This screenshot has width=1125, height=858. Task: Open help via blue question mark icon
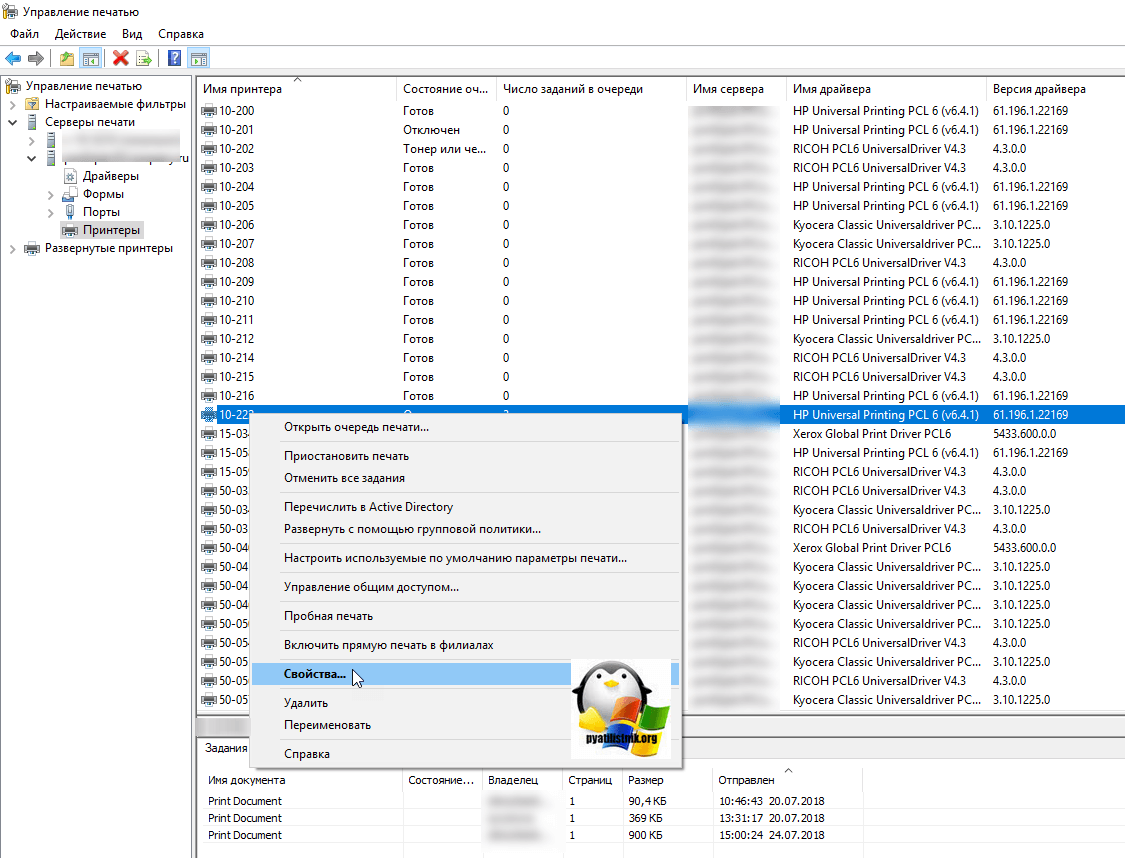tap(174, 59)
